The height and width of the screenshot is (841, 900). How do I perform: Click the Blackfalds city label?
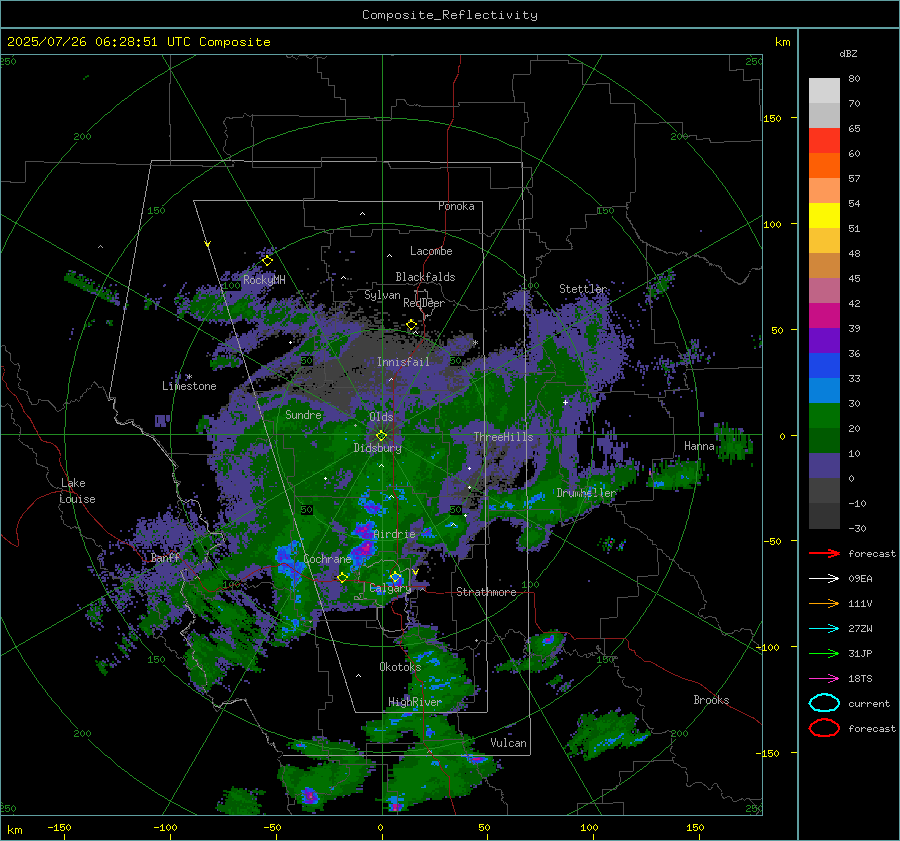pyautogui.click(x=425, y=277)
